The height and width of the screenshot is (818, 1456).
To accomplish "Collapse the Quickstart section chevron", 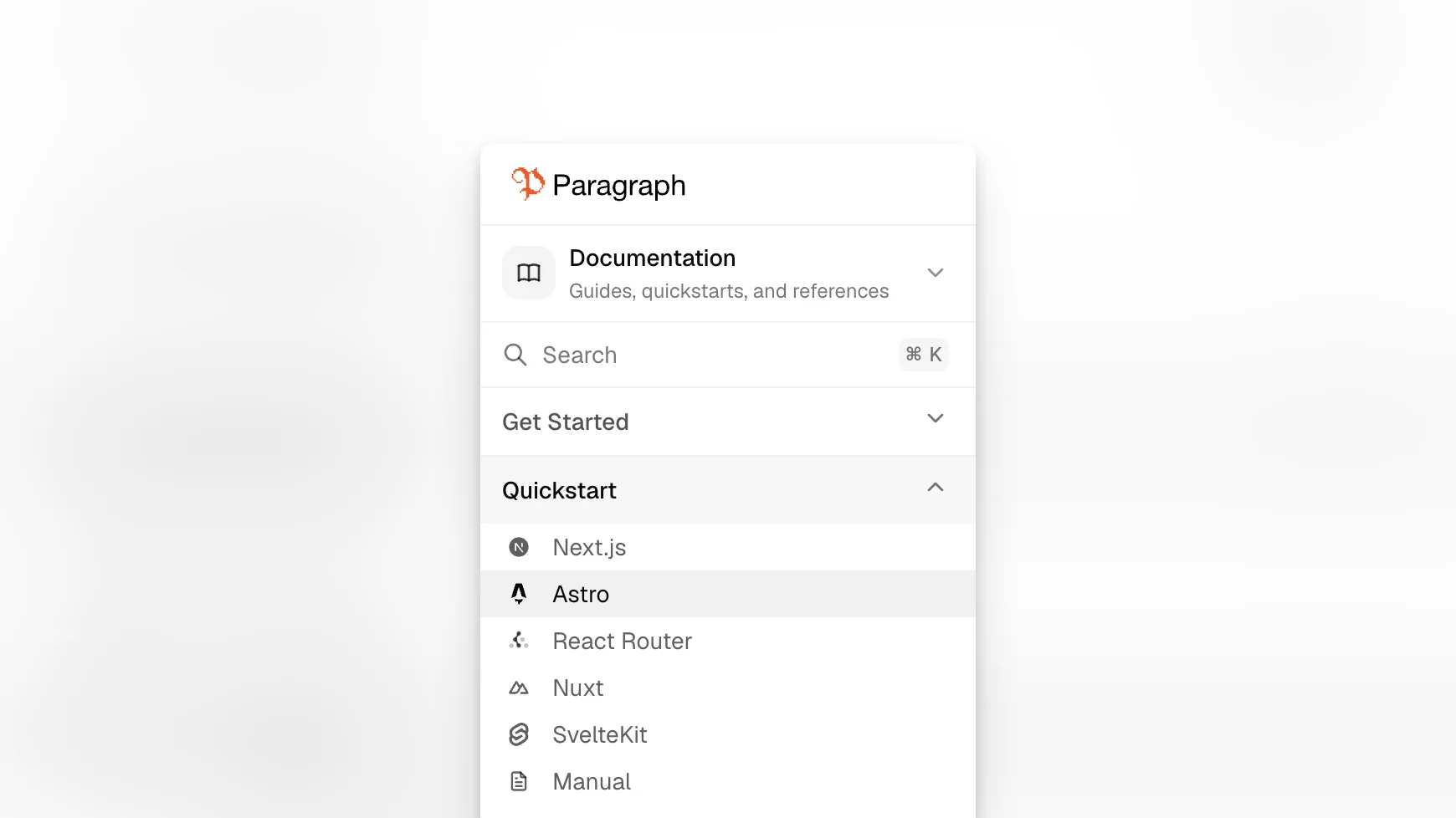I will [x=936, y=487].
